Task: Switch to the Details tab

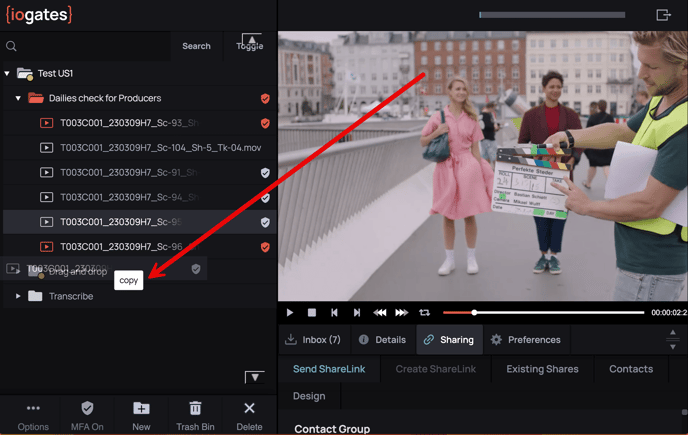Action: coord(381,340)
